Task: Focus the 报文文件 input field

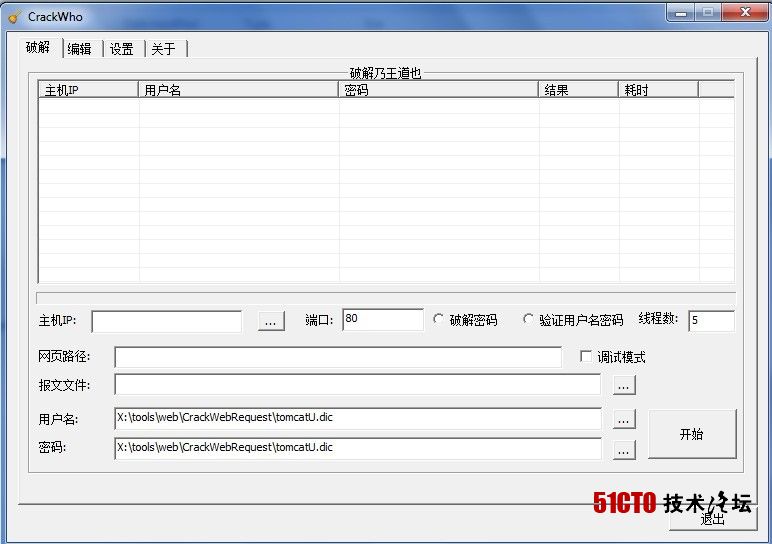Action: click(x=357, y=384)
